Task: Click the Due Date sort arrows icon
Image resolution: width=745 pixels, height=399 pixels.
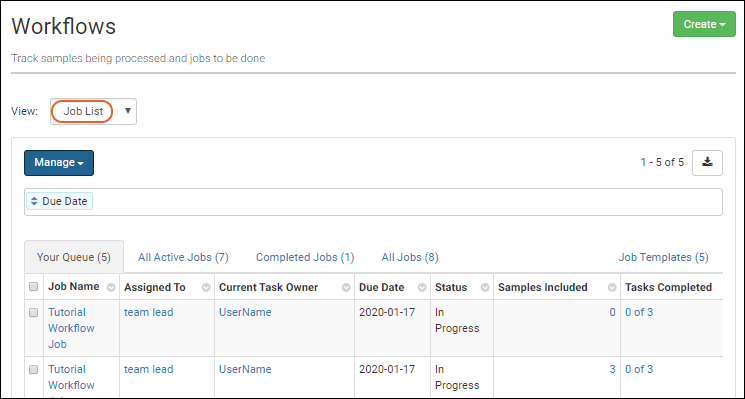Action: pos(35,201)
